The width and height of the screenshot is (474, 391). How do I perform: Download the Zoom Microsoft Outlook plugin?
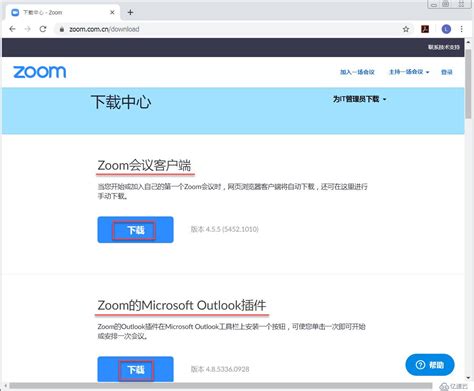coord(135,369)
